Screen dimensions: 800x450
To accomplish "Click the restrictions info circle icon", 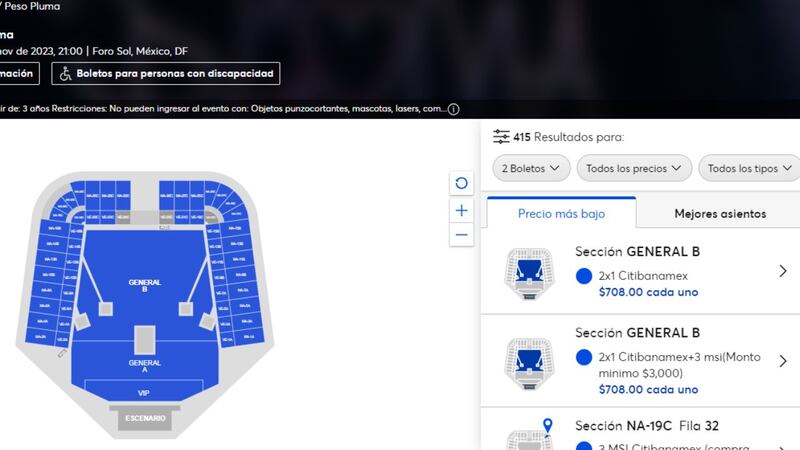I will (453, 109).
